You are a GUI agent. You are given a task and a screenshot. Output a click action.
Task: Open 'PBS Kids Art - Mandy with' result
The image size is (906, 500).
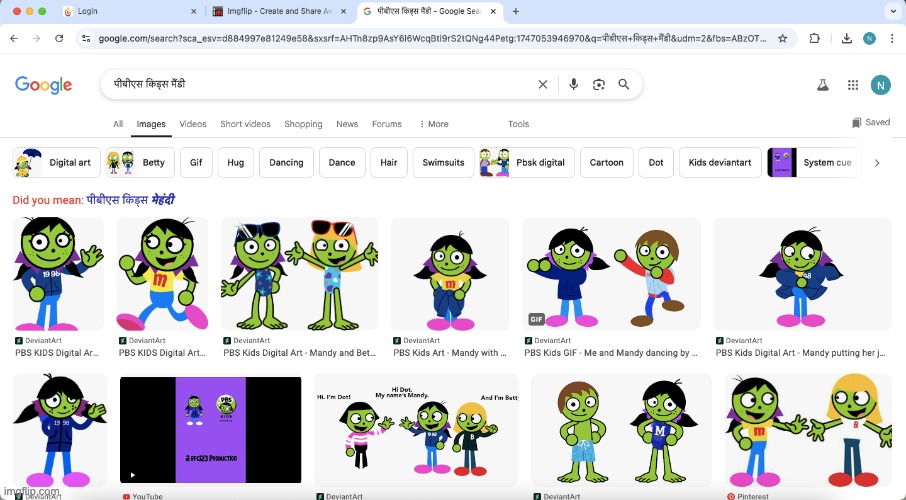point(450,353)
